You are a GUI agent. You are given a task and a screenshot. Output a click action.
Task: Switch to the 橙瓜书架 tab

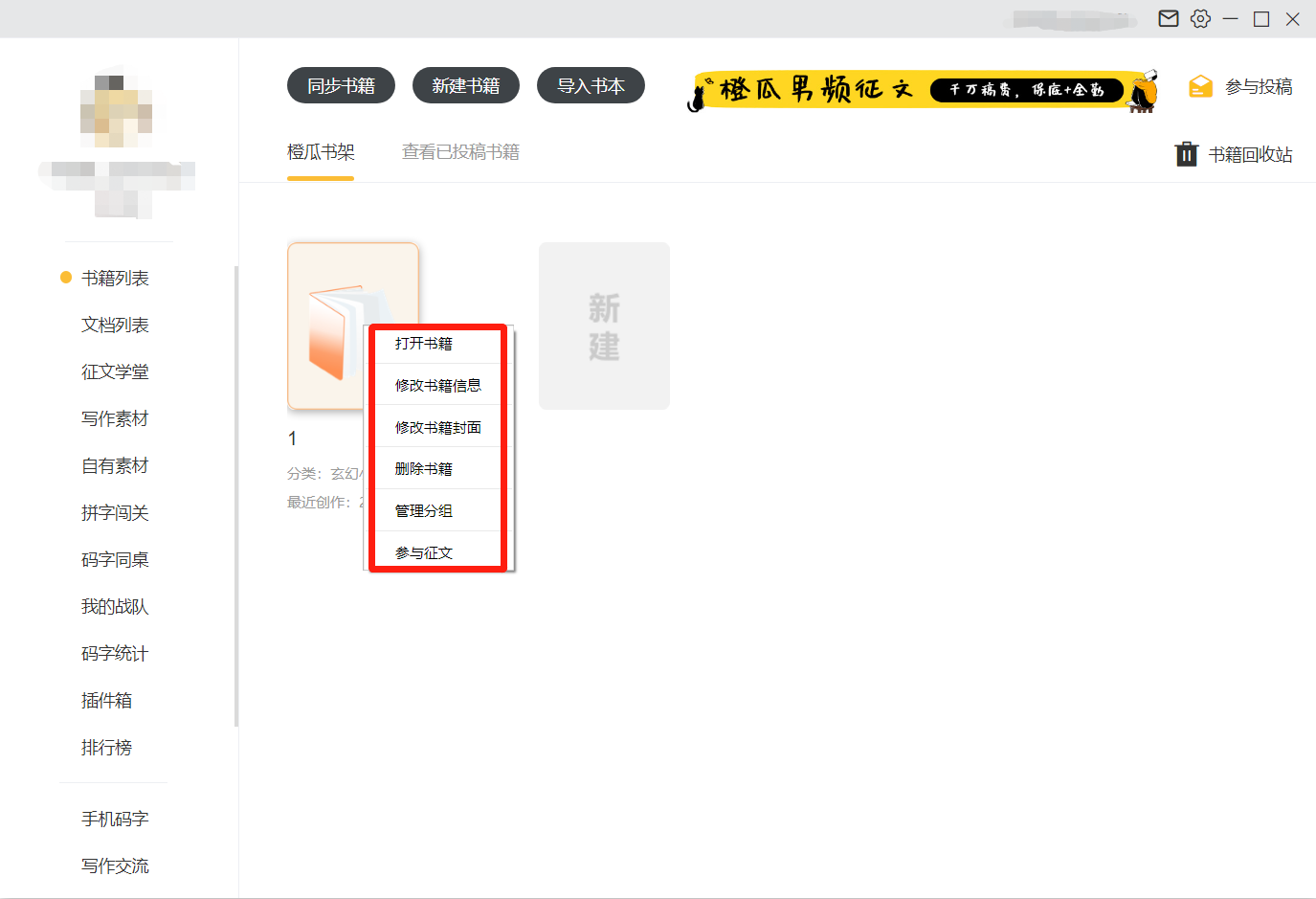click(321, 151)
